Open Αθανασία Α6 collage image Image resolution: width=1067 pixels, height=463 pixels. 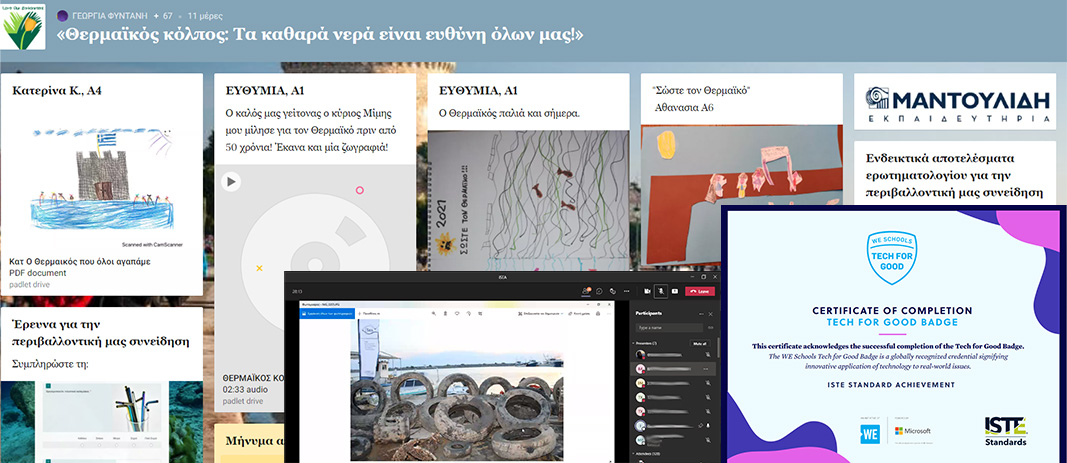tap(741, 194)
